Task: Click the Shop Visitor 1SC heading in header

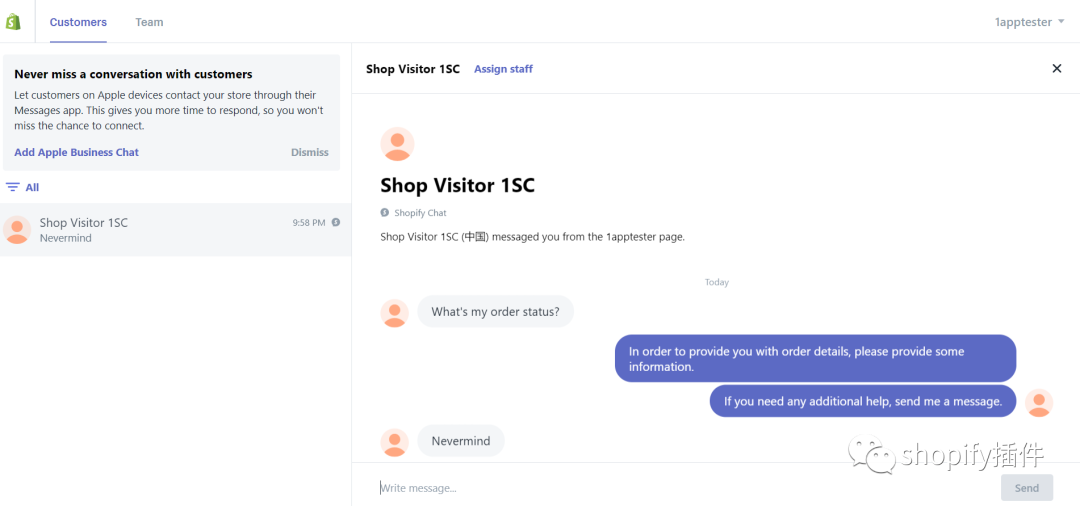Action: [x=413, y=69]
